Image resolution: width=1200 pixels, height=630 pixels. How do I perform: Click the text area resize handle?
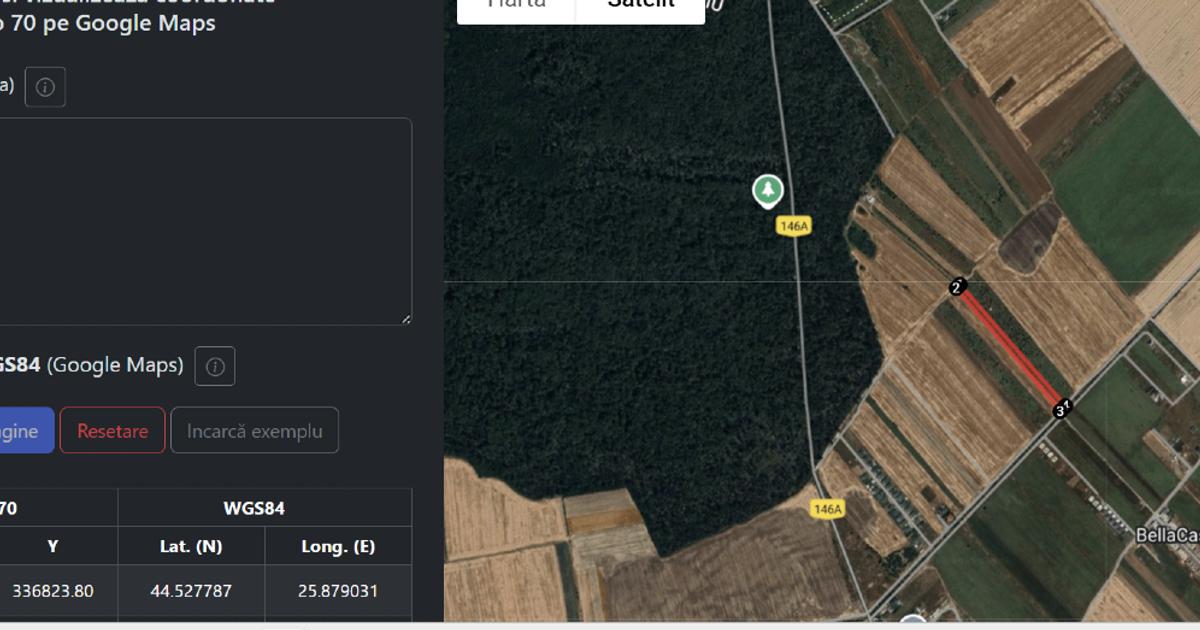(x=406, y=319)
